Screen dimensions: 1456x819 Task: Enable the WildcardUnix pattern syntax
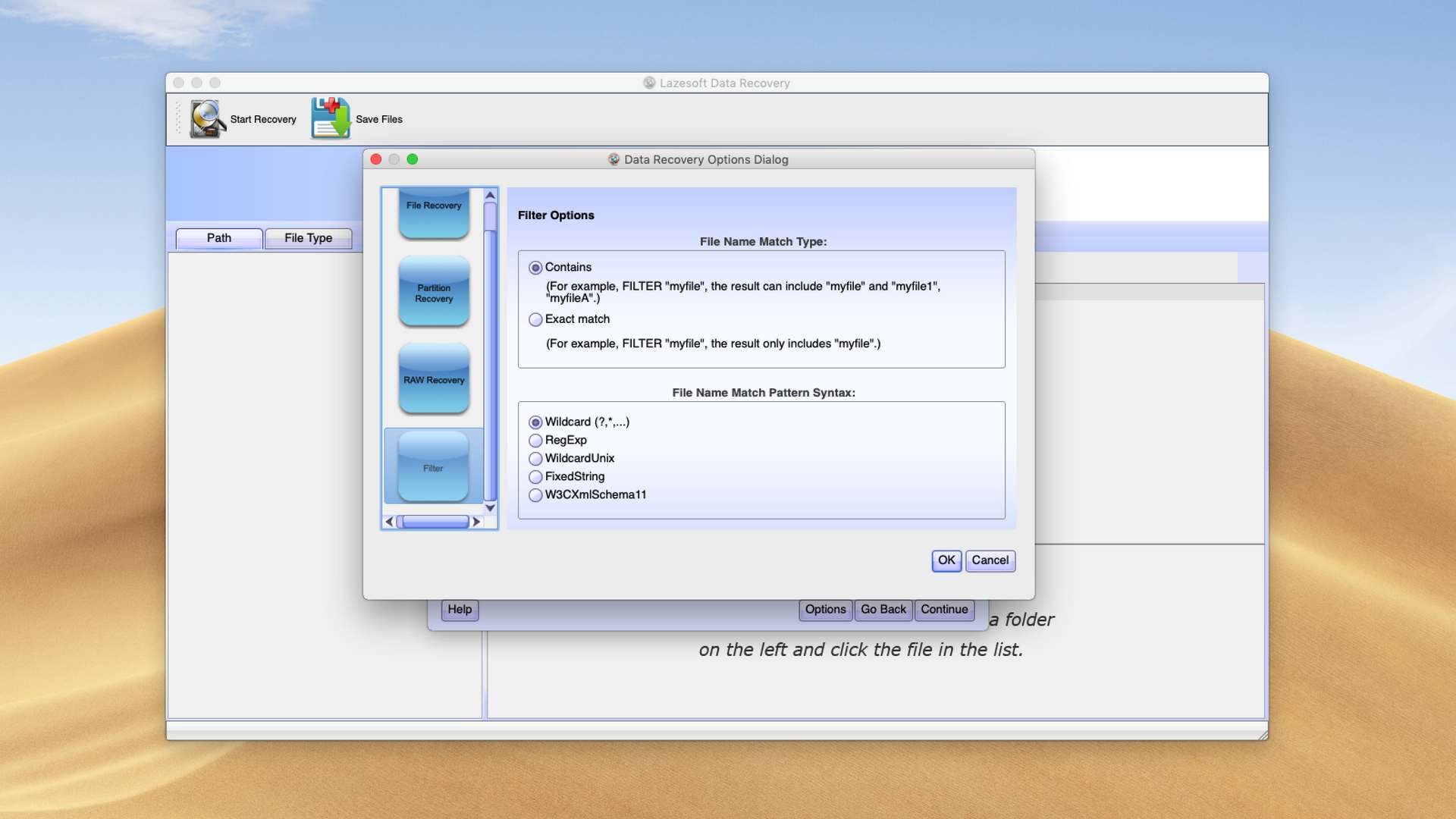click(535, 459)
